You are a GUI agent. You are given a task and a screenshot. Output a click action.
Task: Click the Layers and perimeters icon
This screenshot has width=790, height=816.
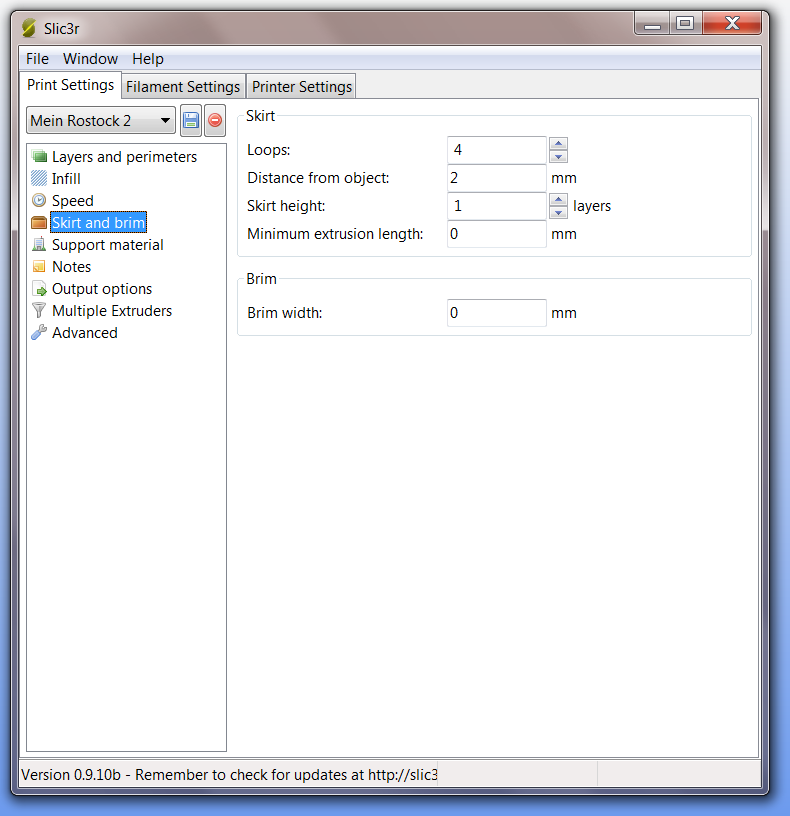39,156
